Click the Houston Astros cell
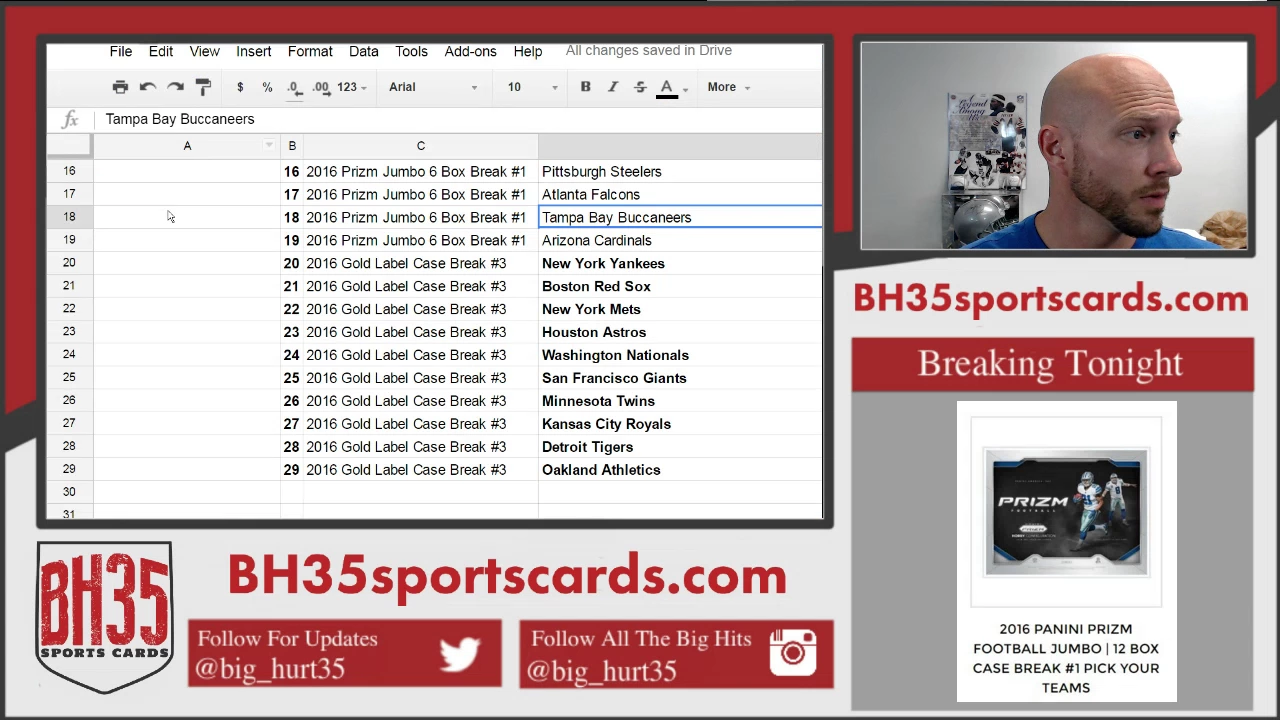 point(680,332)
